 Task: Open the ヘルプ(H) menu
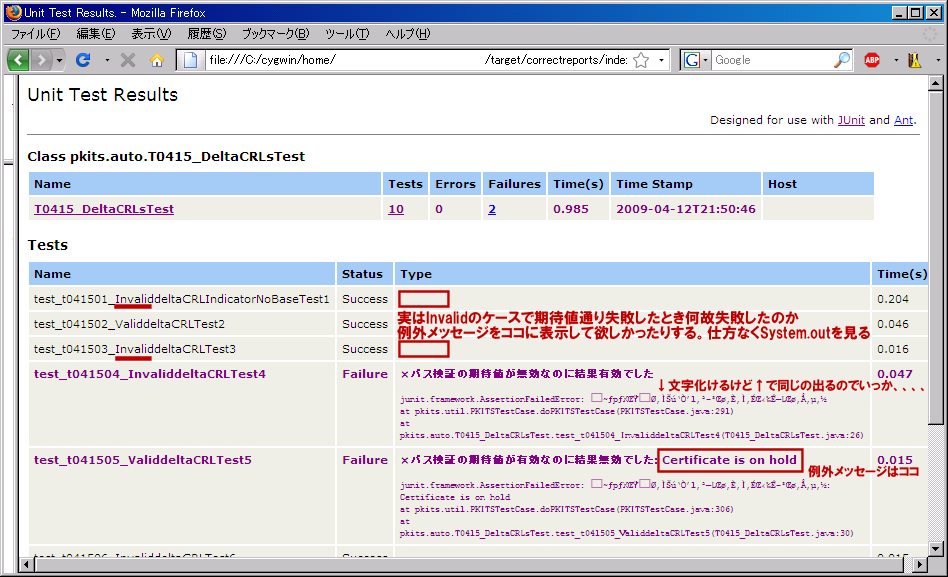click(x=408, y=34)
